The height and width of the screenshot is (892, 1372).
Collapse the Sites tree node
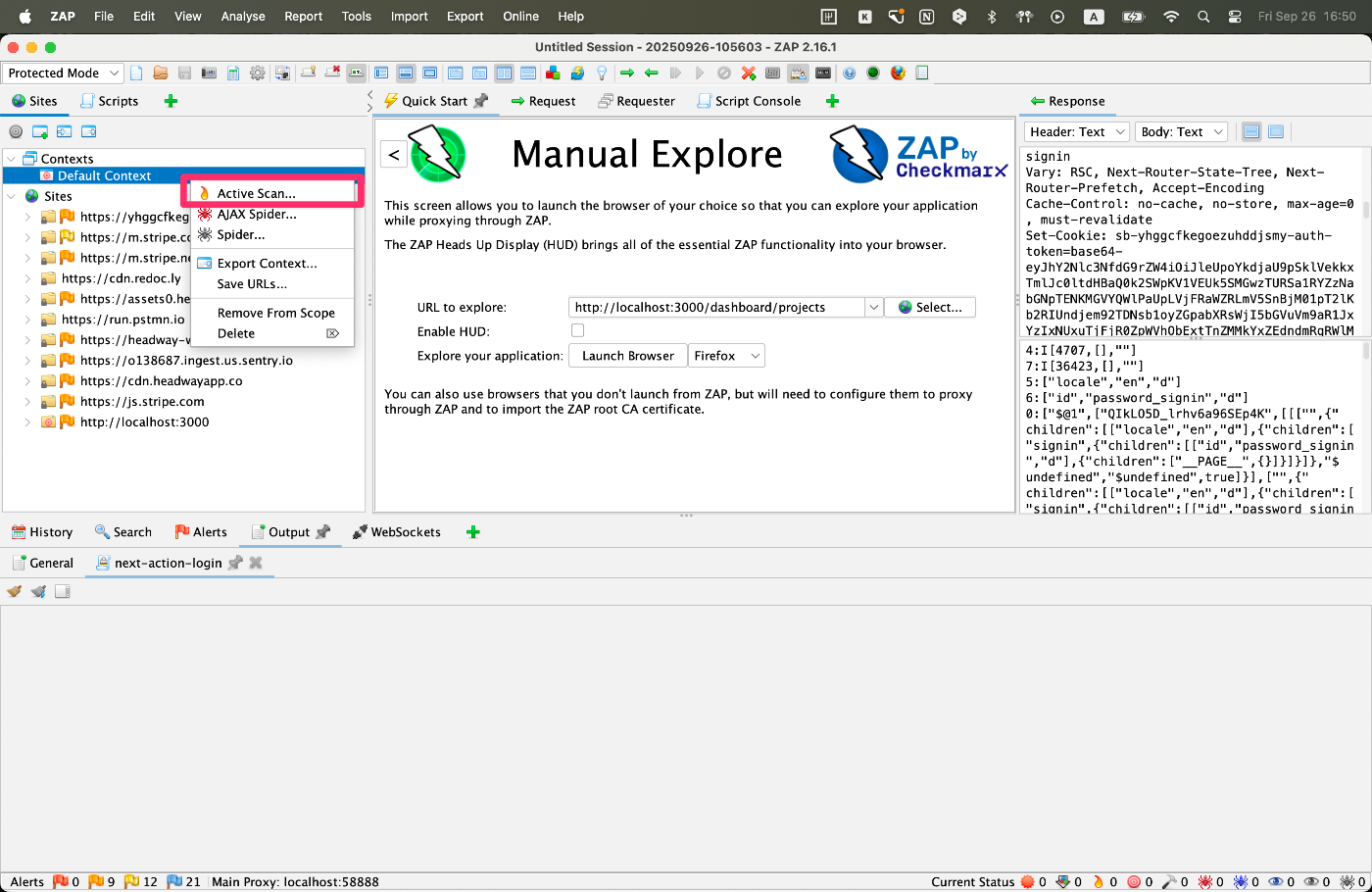pos(11,196)
